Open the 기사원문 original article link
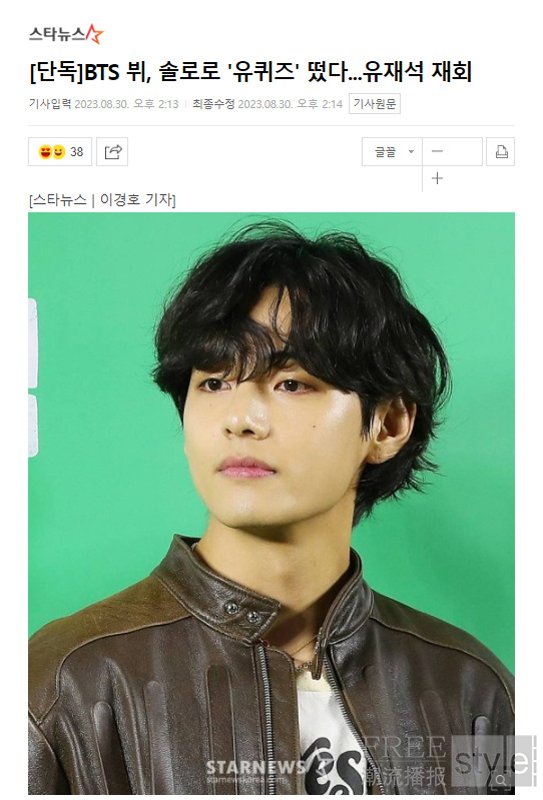Screen dimensions: 543x800 click(x=375, y=104)
